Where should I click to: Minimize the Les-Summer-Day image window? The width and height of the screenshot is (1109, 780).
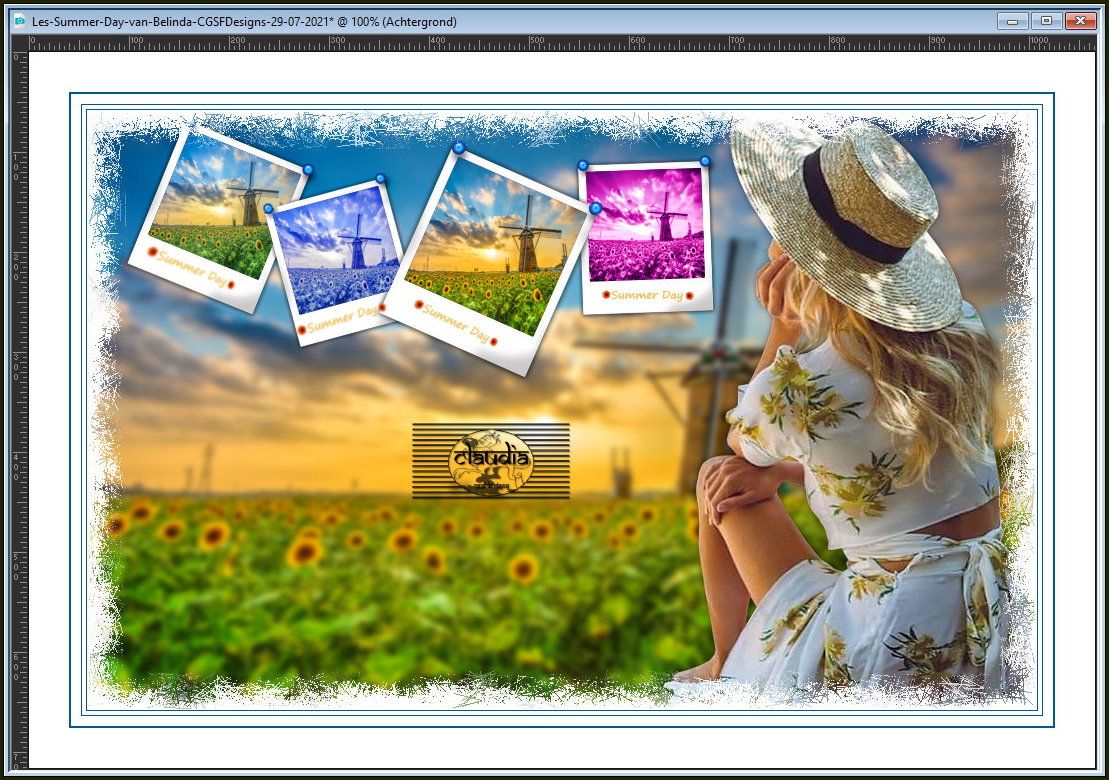(1012, 21)
